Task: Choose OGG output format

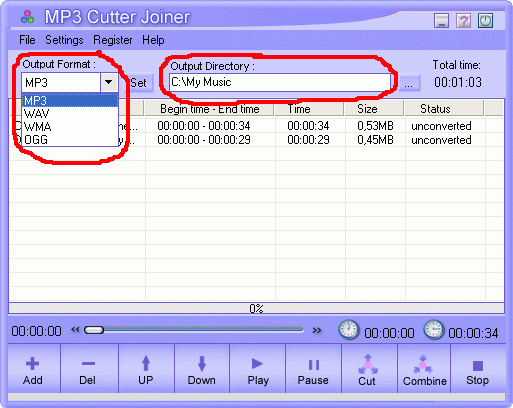Action: [x=70, y=140]
